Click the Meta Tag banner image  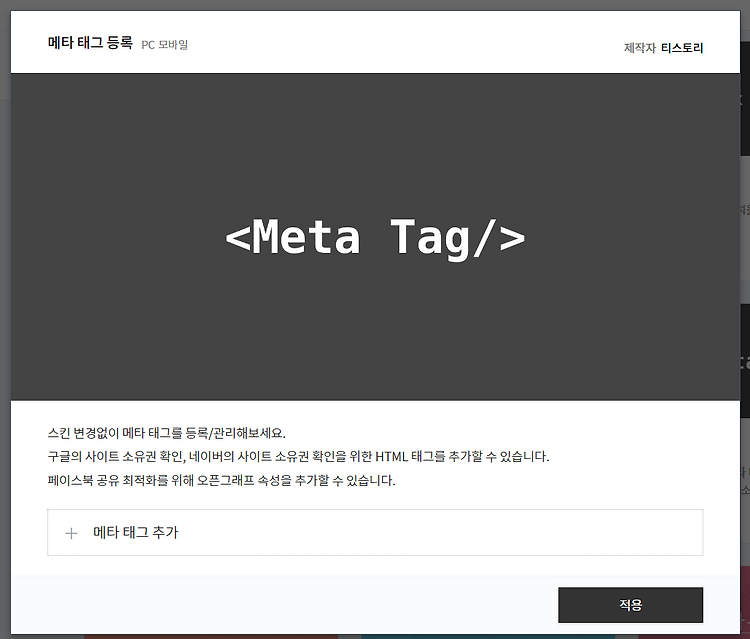tap(375, 237)
